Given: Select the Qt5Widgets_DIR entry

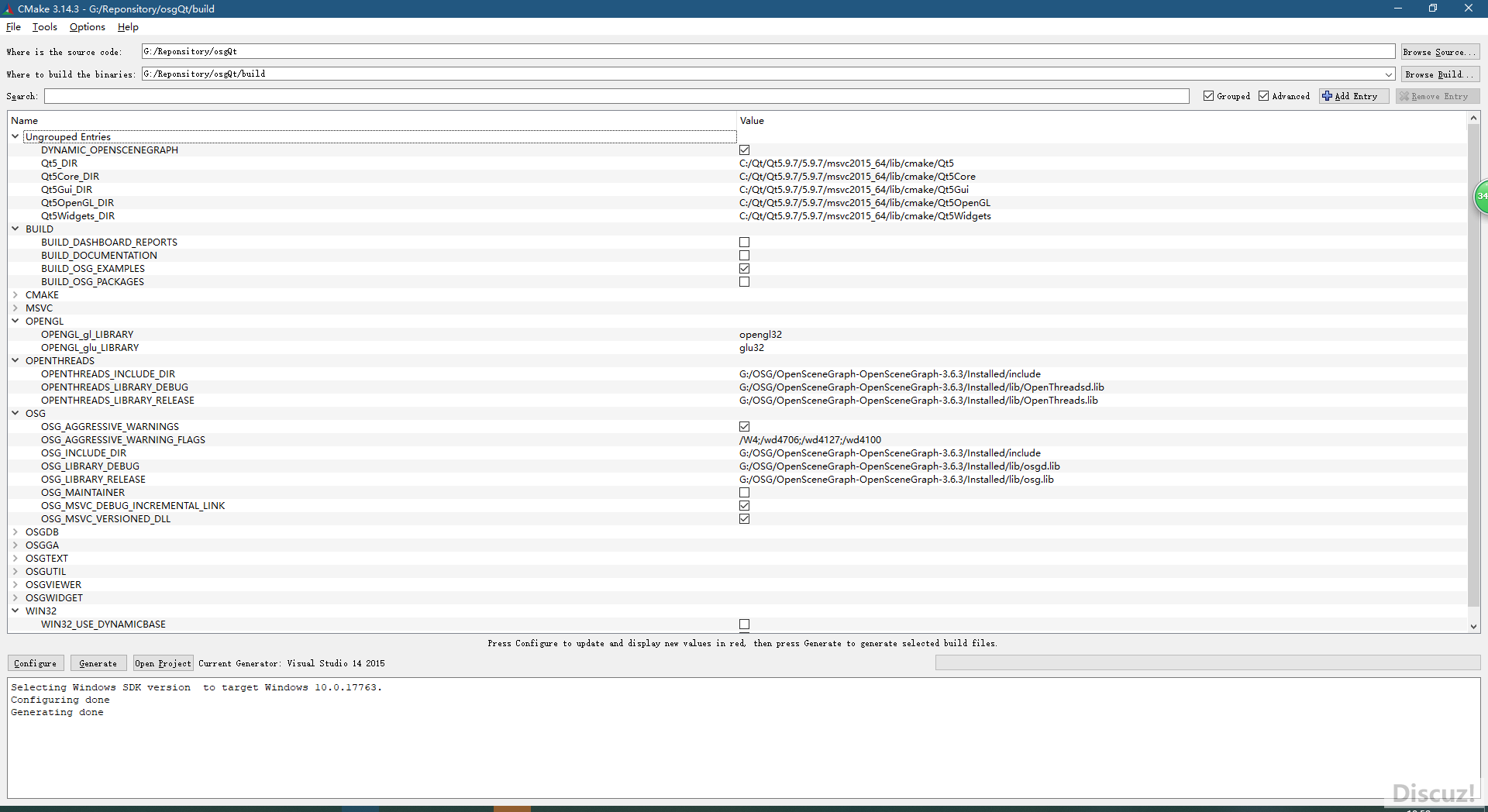Looking at the screenshot, I should (77, 216).
